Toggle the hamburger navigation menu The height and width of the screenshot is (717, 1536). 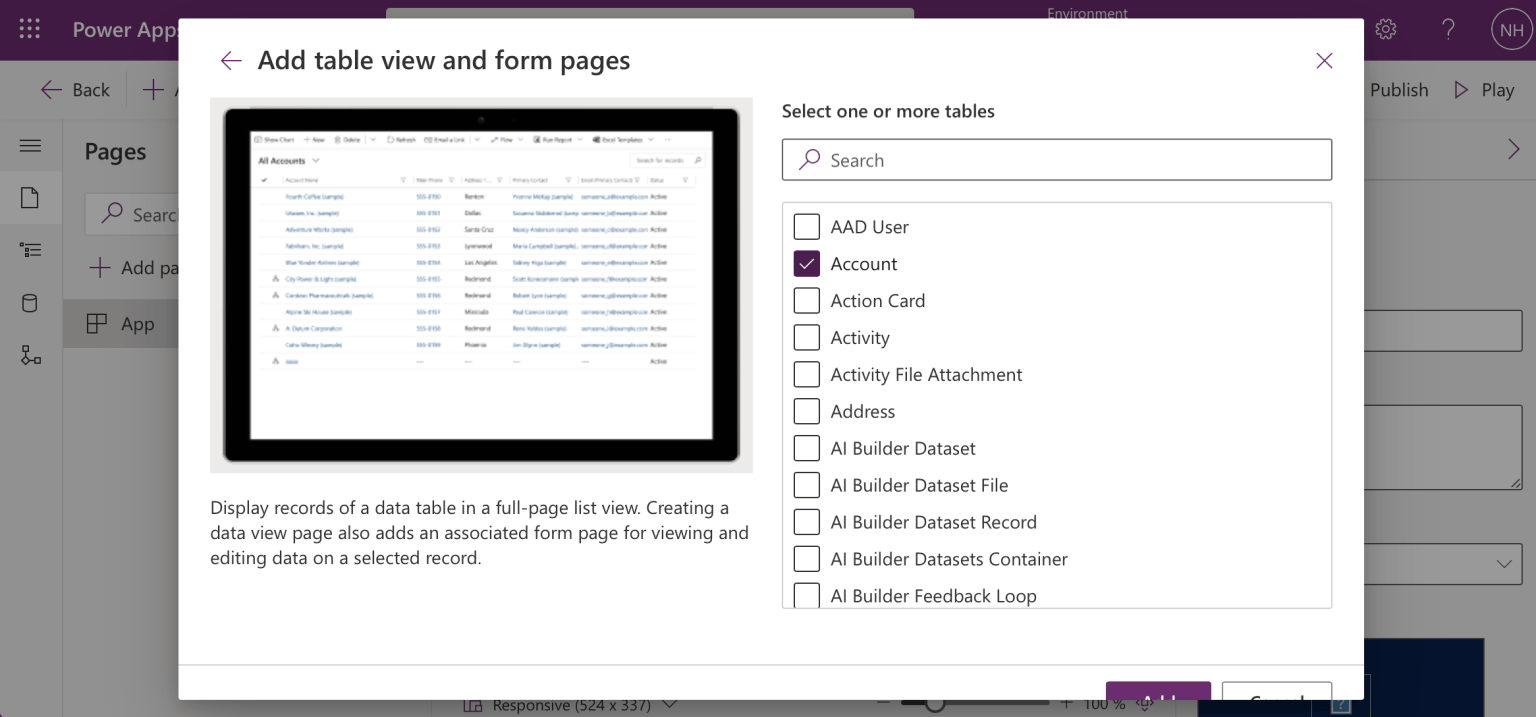[x=30, y=146]
